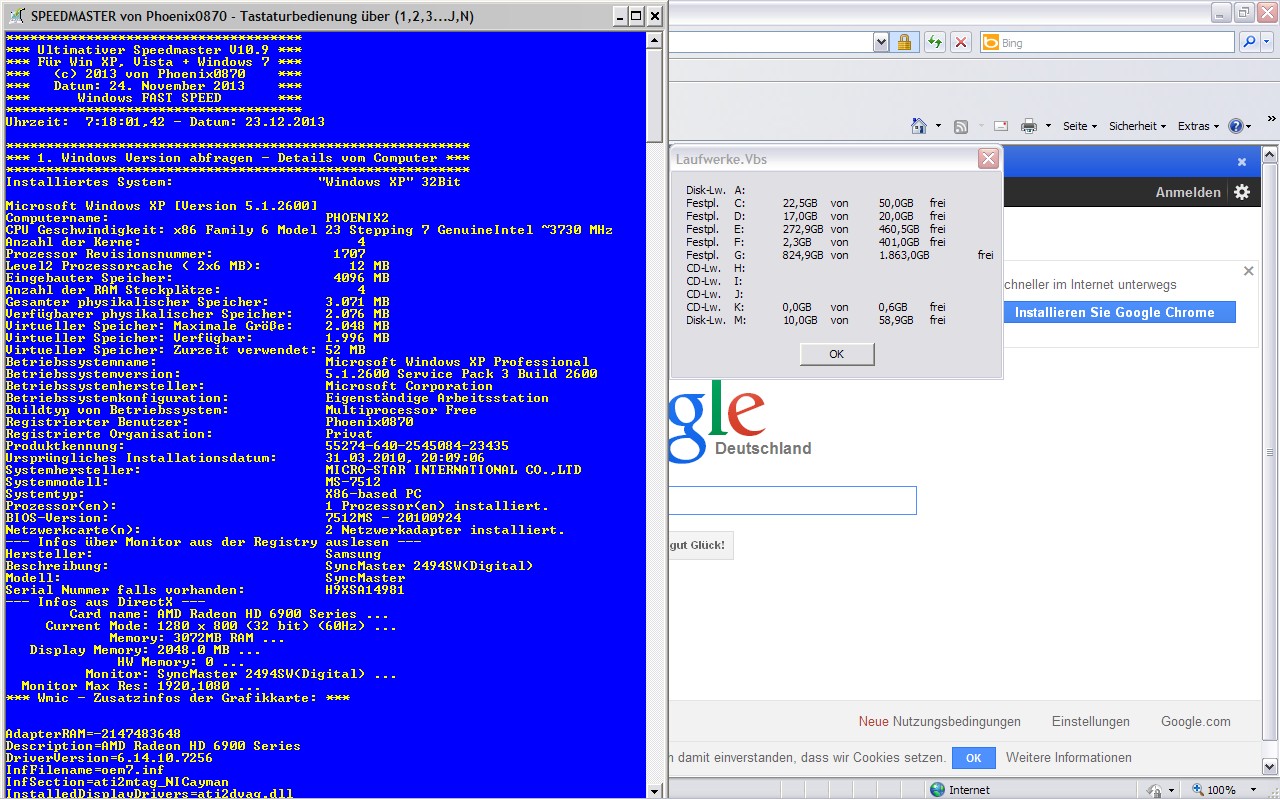Image resolution: width=1280 pixels, height=800 pixels.
Task: Click the Uhrzeit date line in console
Action: pyautogui.click(x=165, y=122)
